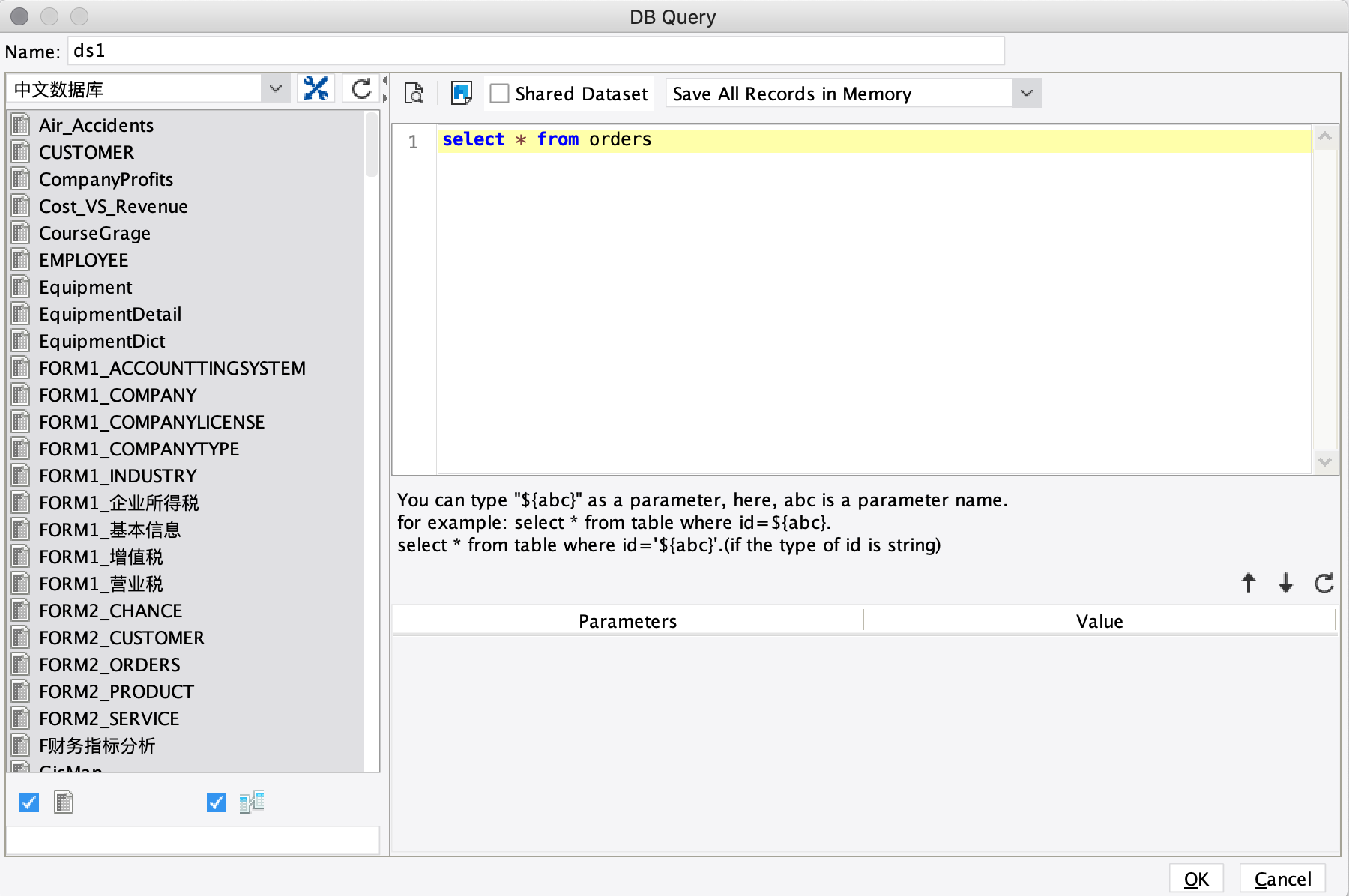
Task: Click the table icon beside first bottom checkbox
Action: pyautogui.click(x=64, y=802)
